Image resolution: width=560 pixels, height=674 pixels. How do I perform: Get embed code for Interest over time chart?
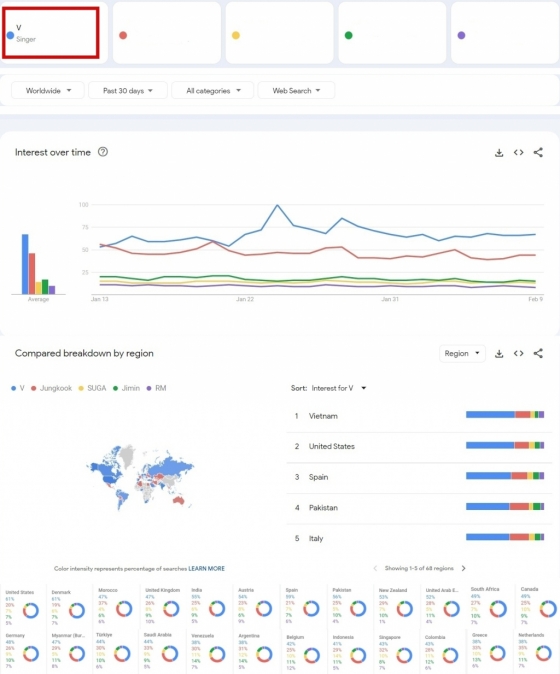click(518, 153)
